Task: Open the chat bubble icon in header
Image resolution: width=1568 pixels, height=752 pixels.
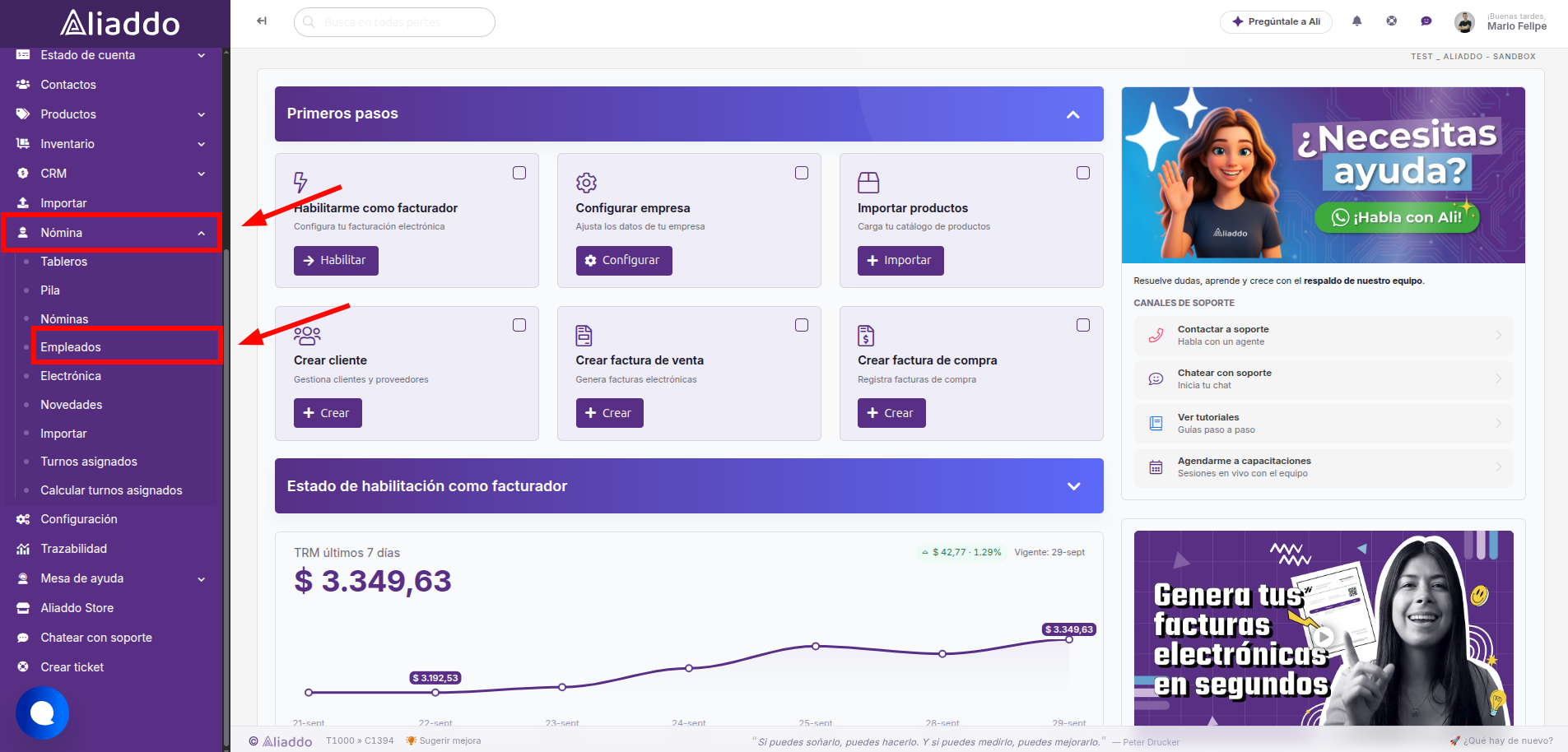Action: click(1426, 21)
